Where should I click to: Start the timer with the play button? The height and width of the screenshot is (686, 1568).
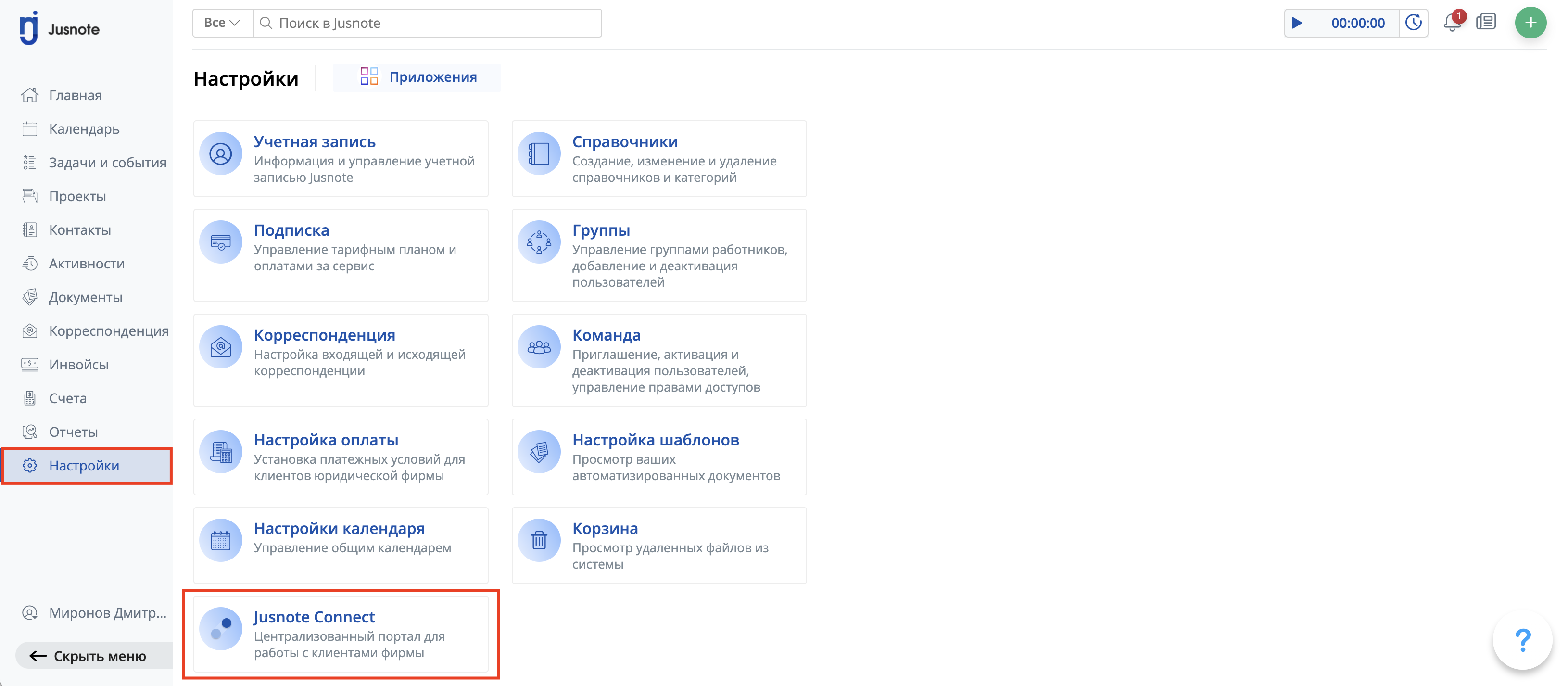point(1297,23)
